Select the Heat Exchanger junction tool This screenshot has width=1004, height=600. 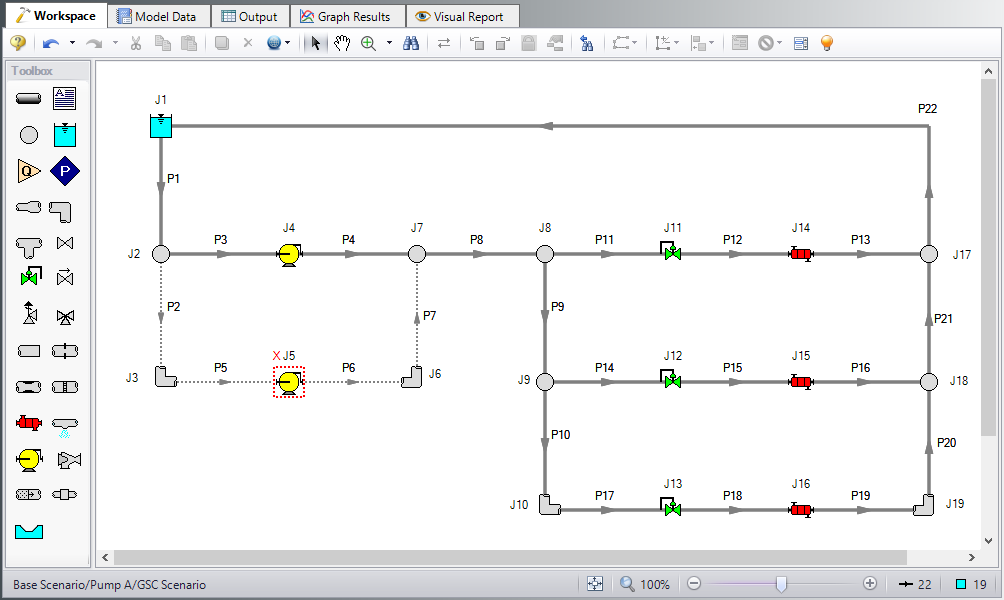coord(29,423)
